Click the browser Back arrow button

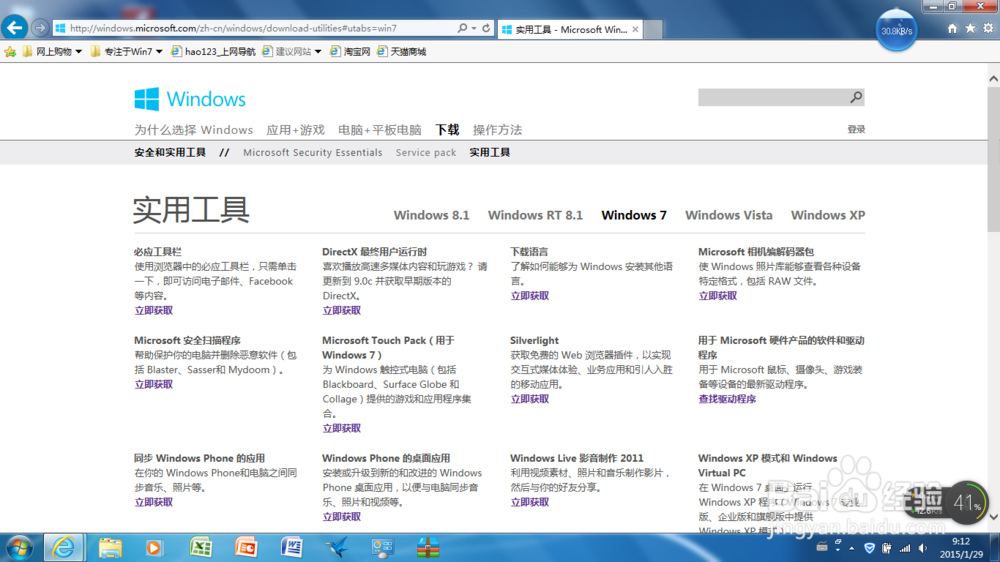(15, 27)
